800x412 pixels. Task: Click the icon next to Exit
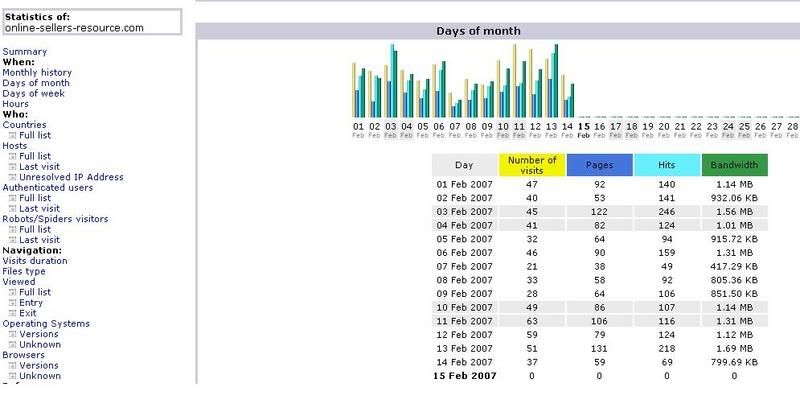pyautogui.click(x=12, y=313)
